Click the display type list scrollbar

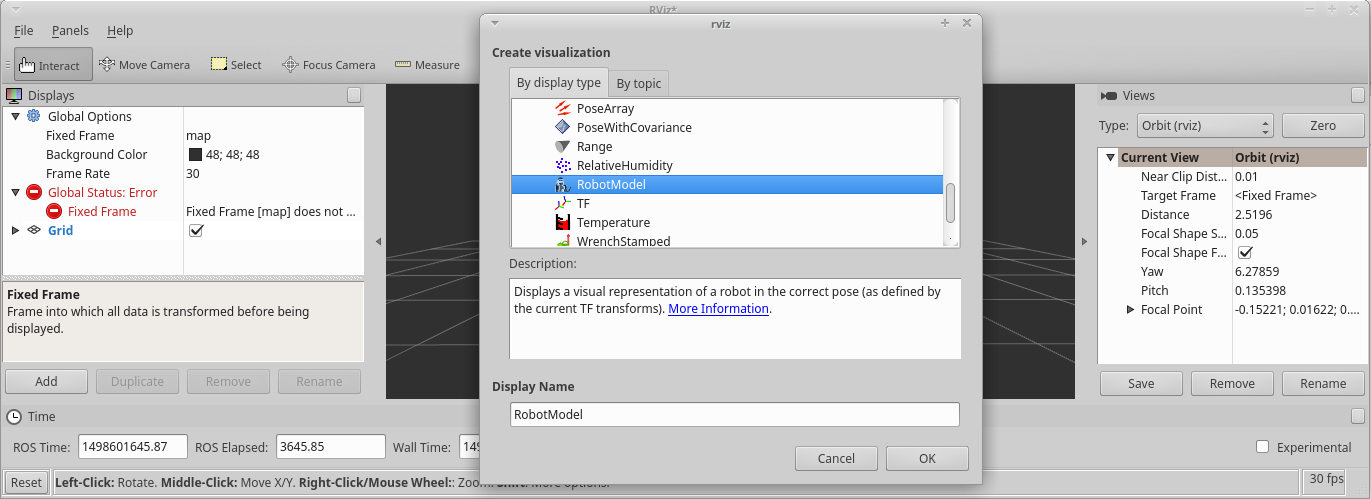(x=950, y=203)
